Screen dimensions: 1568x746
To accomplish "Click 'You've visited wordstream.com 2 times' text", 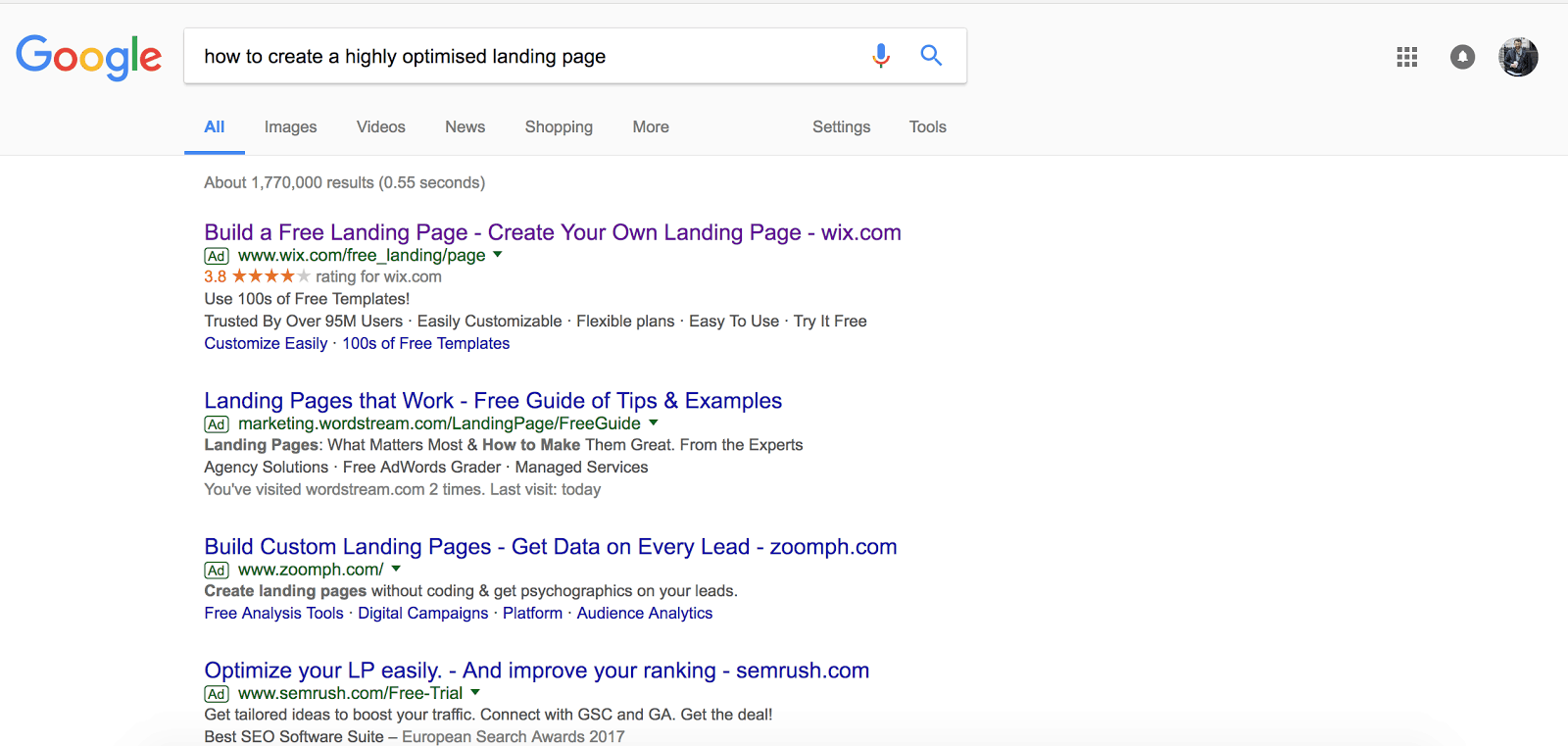I will pos(403,489).
